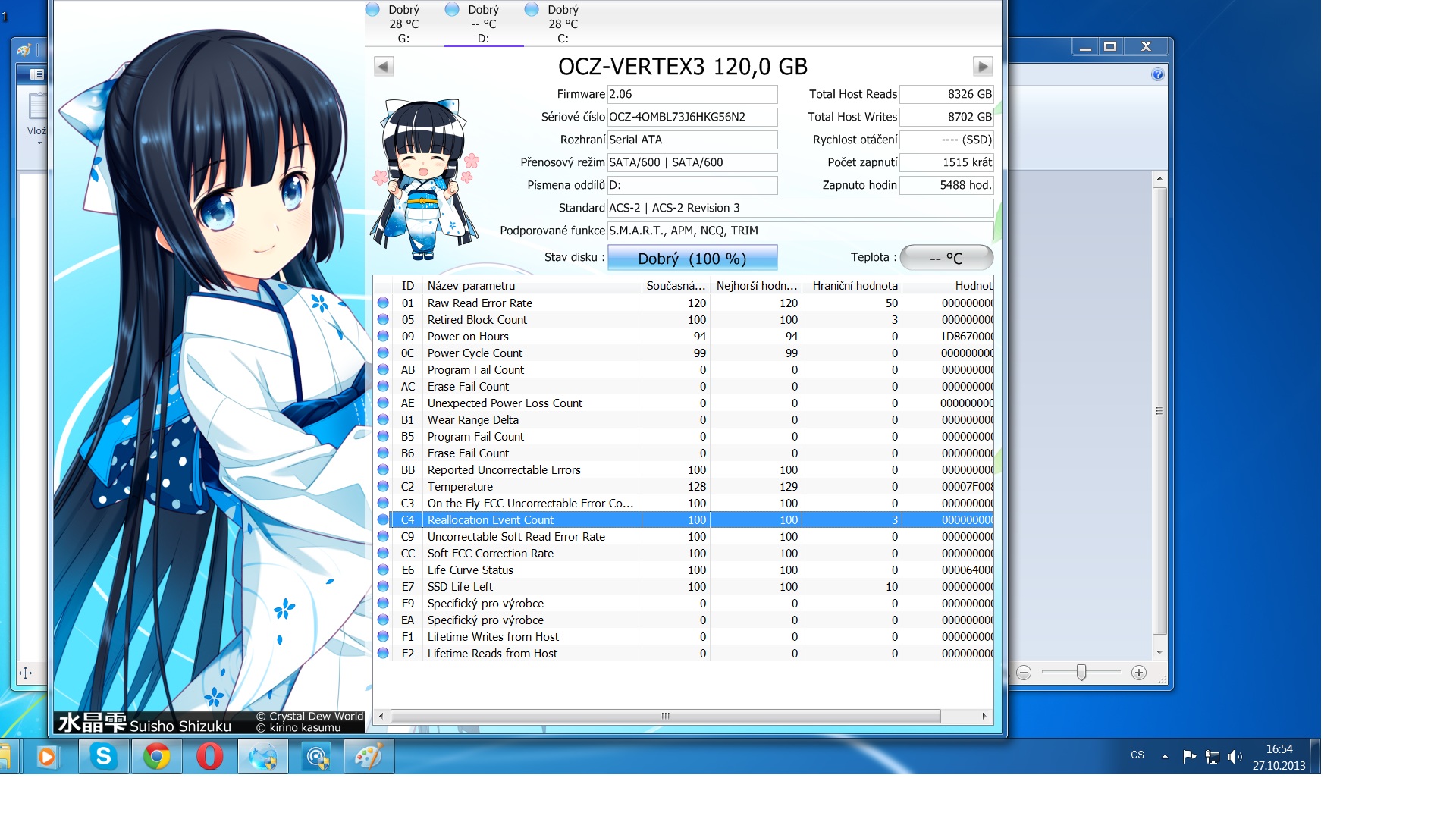1456x819 pixels.
Task: Select the Wear Range Delta row
Action: 683,420
